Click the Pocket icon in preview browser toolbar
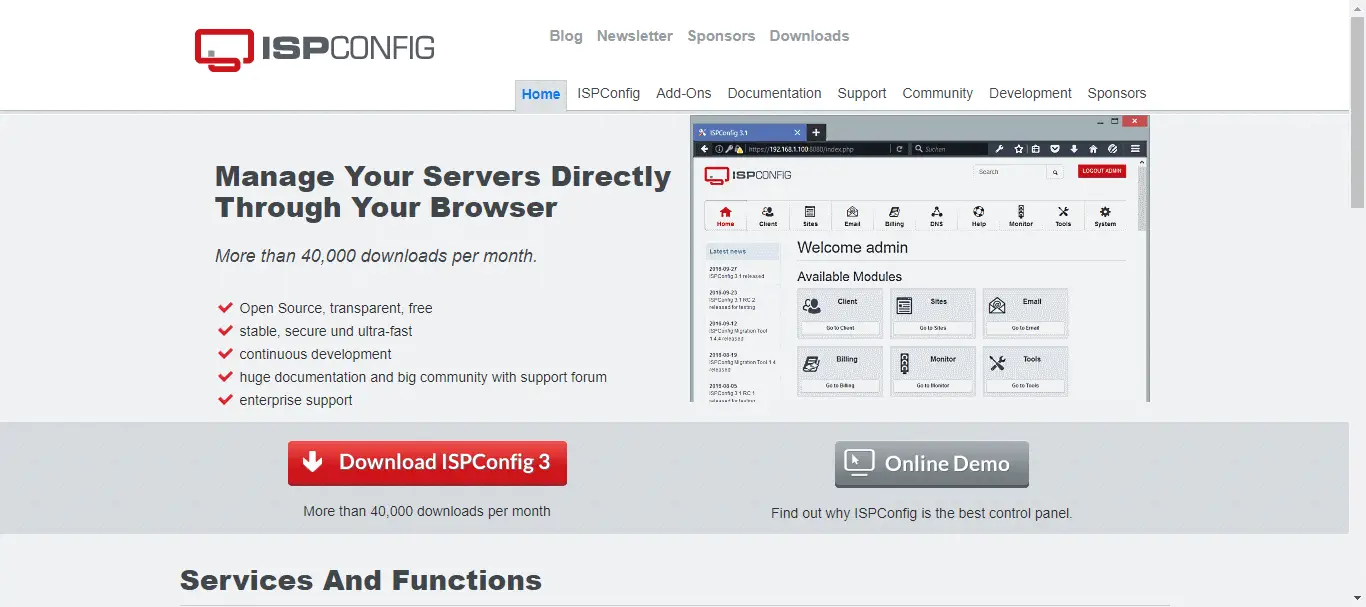1366x607 pixels. (1055, 149)
